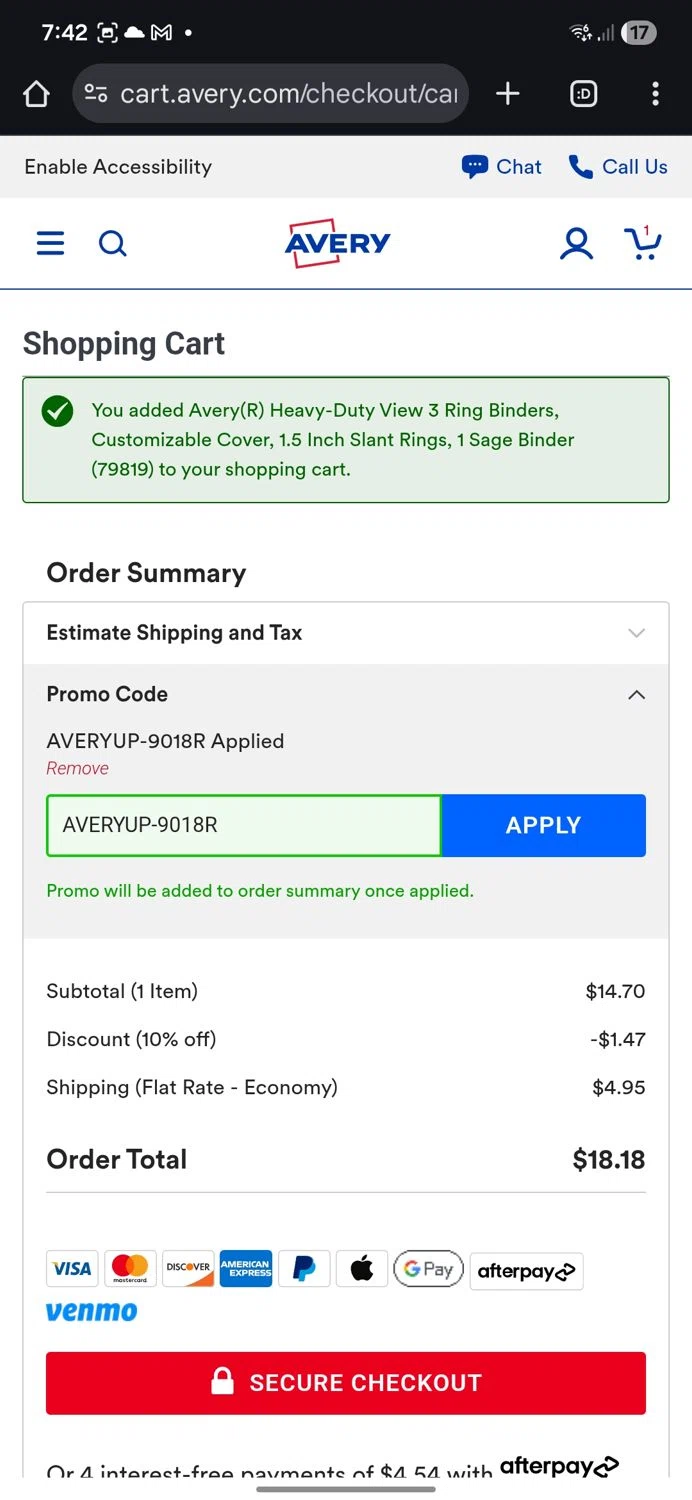Open the hamburger navigation menu
692x1500 pixels.
tap(50, 243)
